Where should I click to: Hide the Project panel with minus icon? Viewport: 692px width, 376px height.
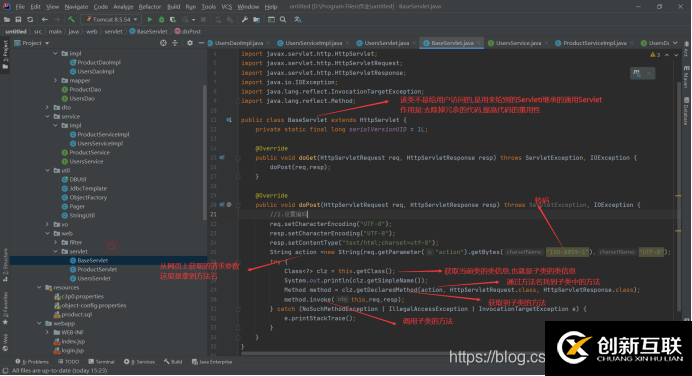201,43
